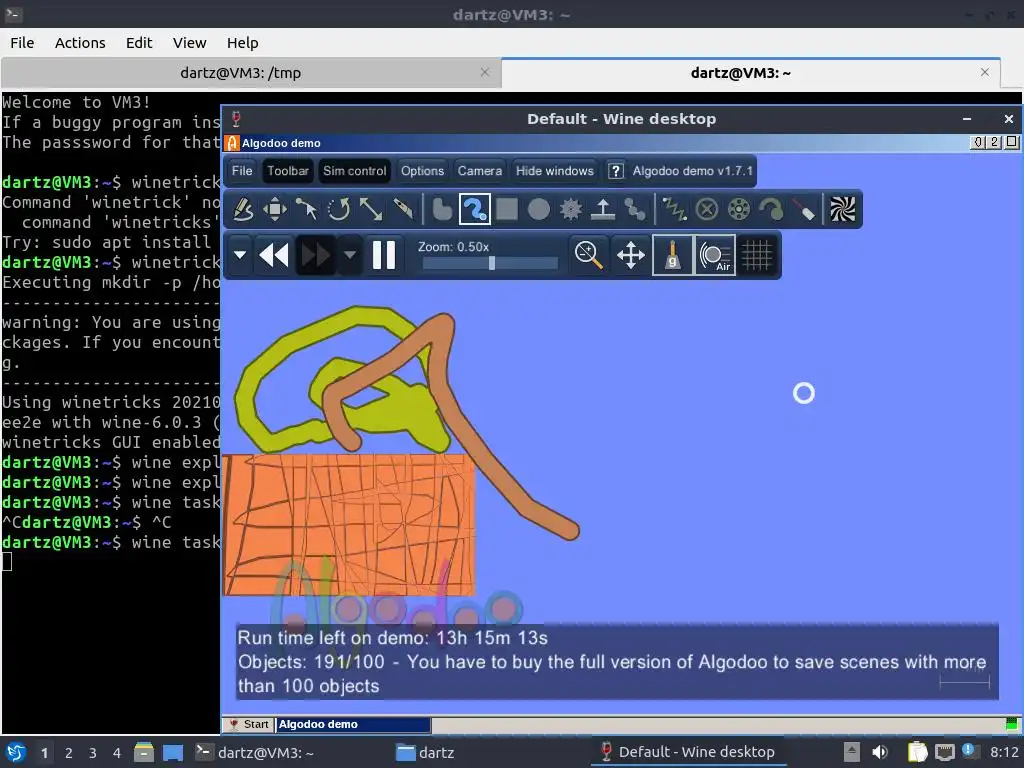Open the Options menu in Algodoo

pyautogui.click(x=422, y=171)
